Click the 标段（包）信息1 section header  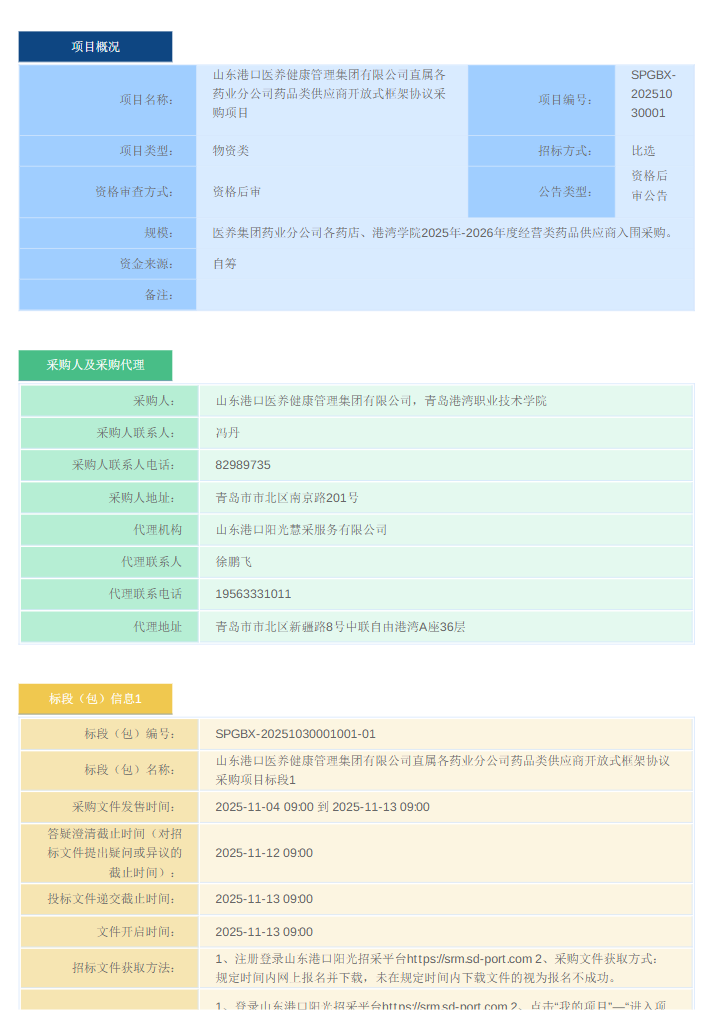click(95, 699)
